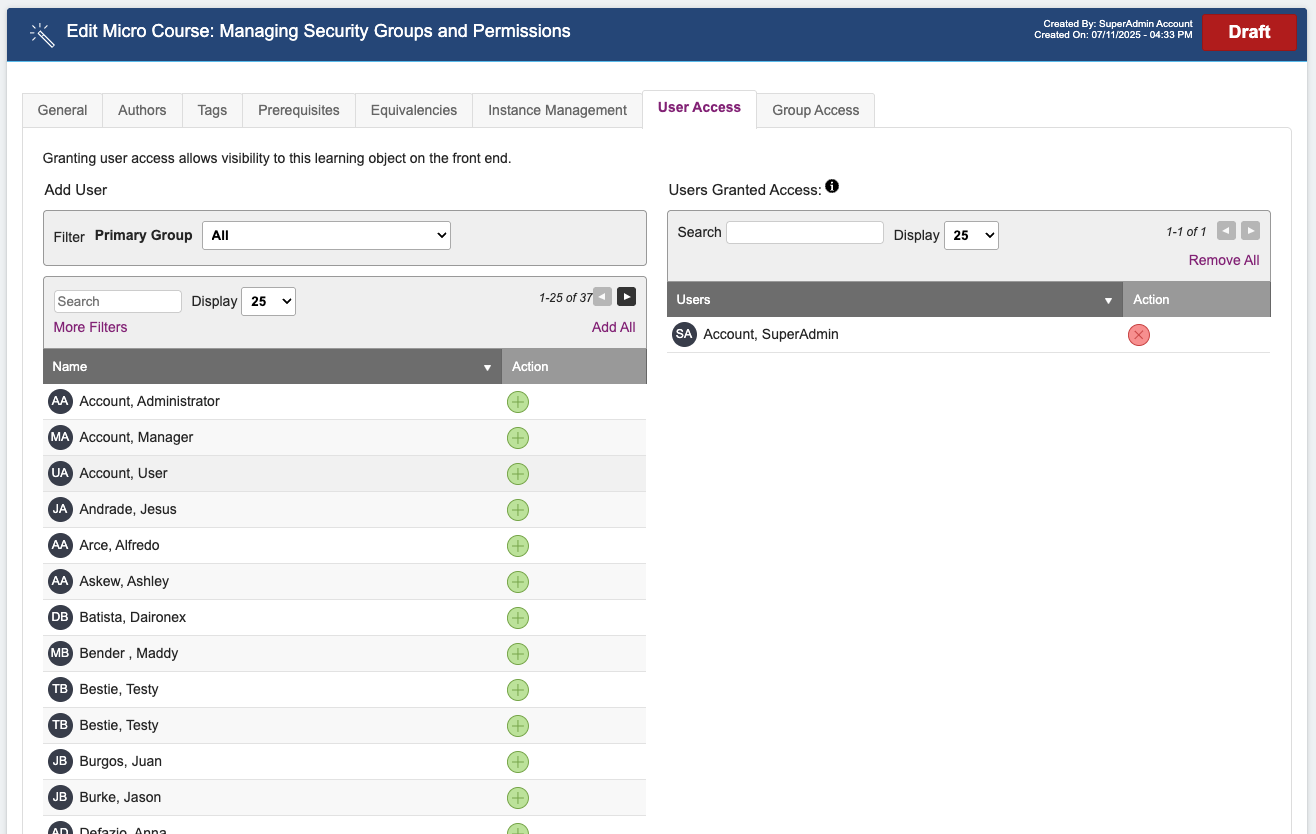Open the Equivalencies tab
Viewport: 1316px width, 834px height.
(413, 110)
